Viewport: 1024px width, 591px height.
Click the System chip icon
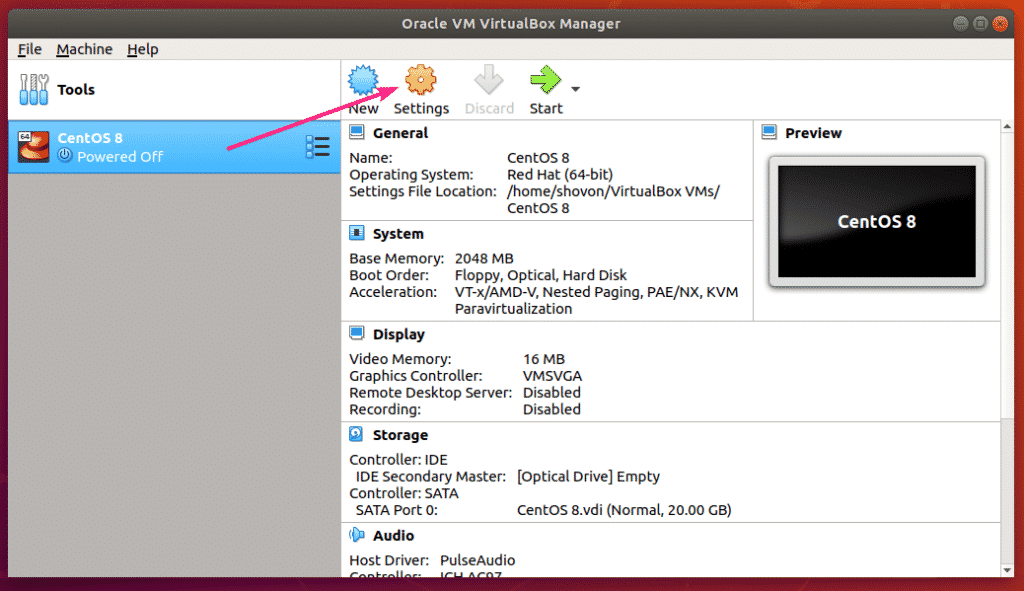coord(357,233)
